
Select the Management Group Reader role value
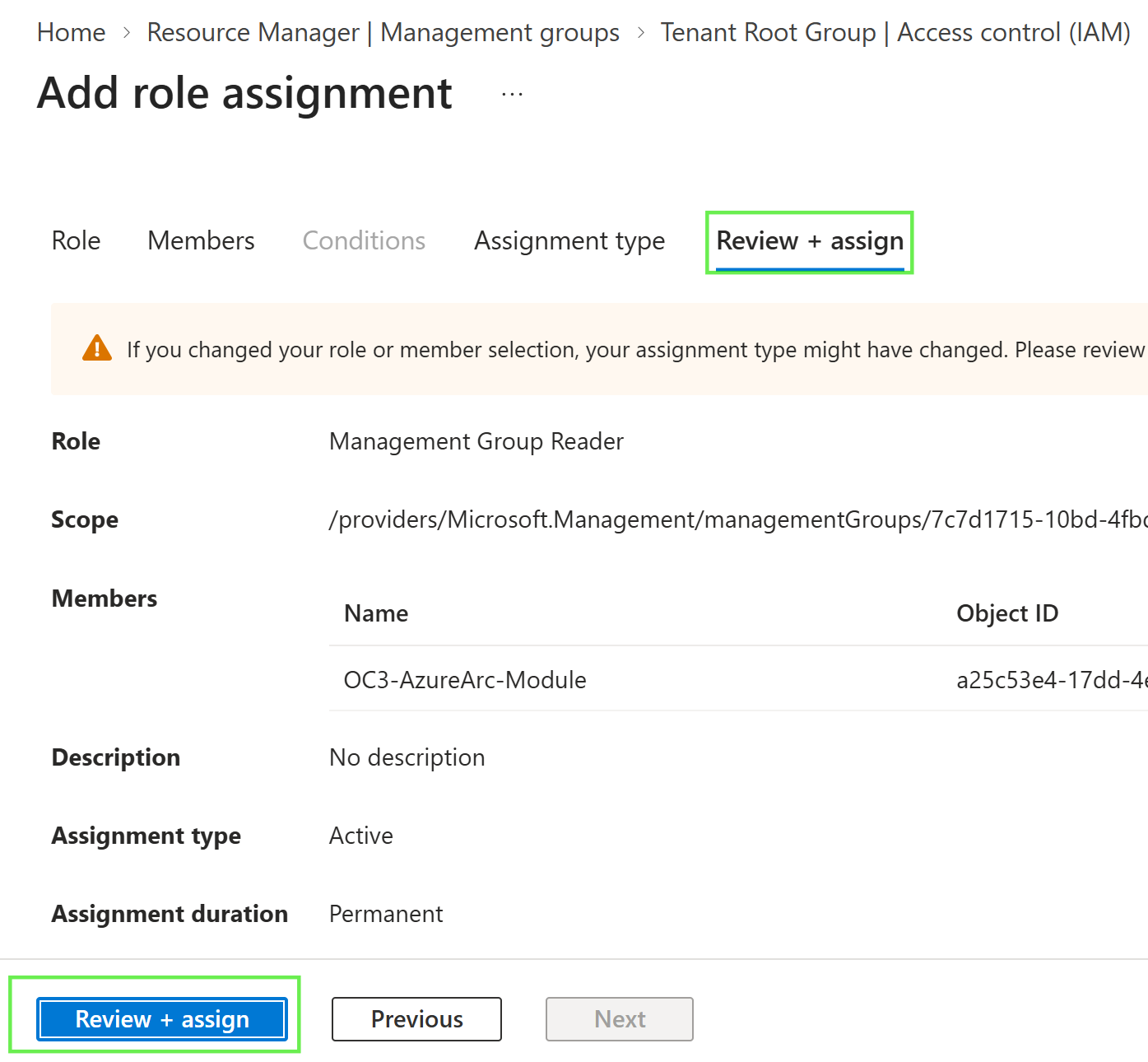click(x=476, y=441)
